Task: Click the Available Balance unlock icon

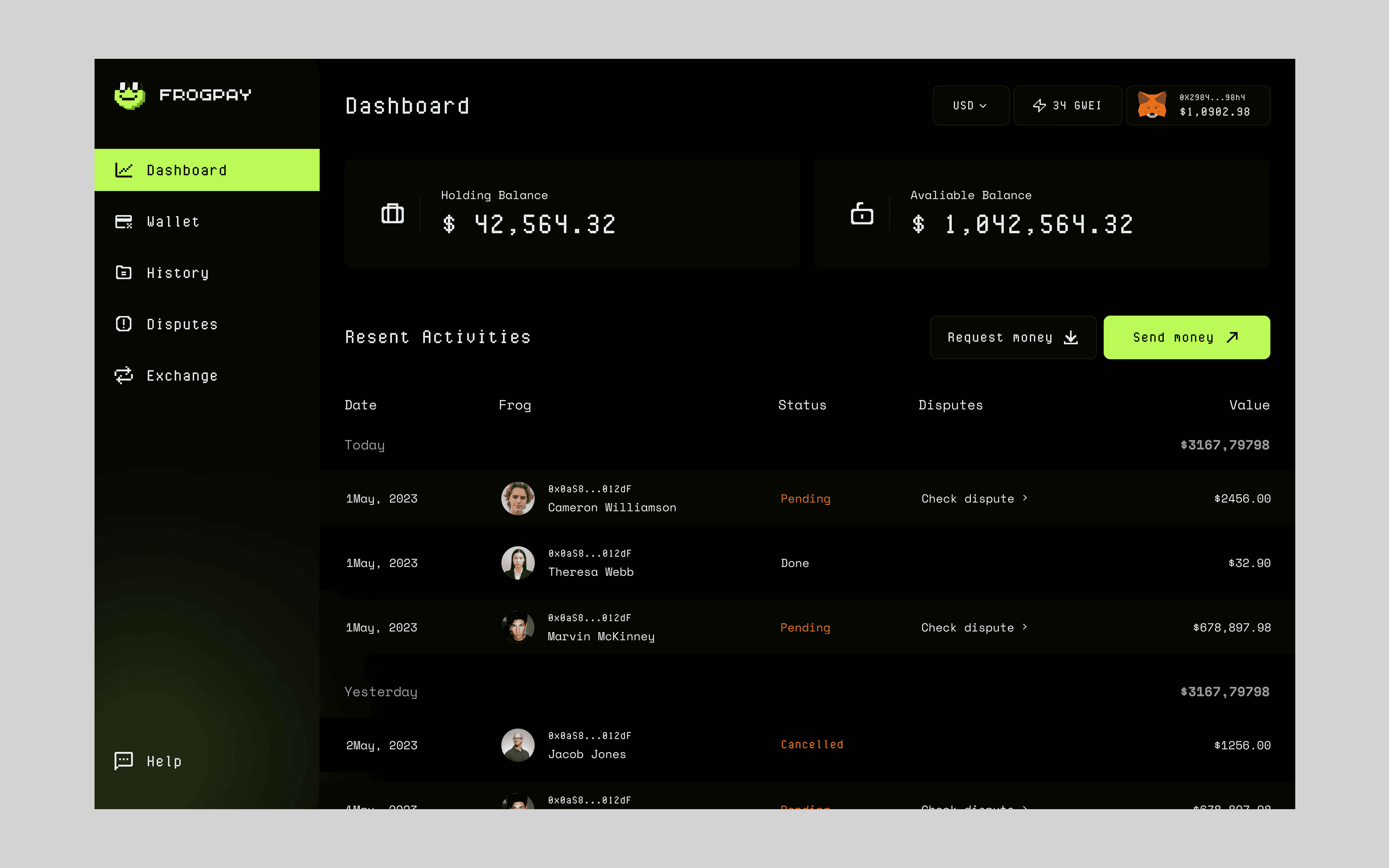Action: tap(862, 214)
